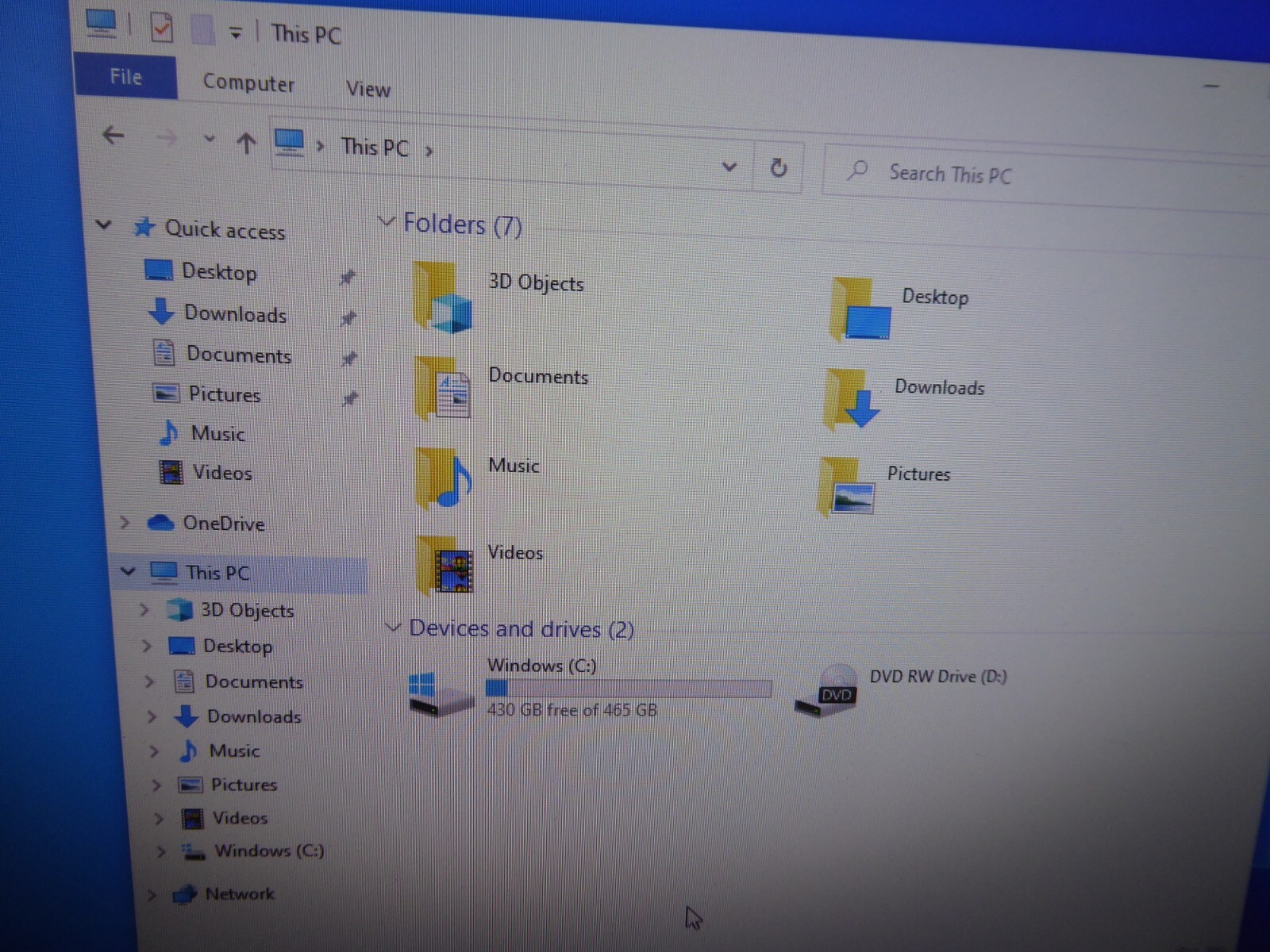
Task: Open the Customize Quick Access Toolbar menu
Action: [236, 33]
